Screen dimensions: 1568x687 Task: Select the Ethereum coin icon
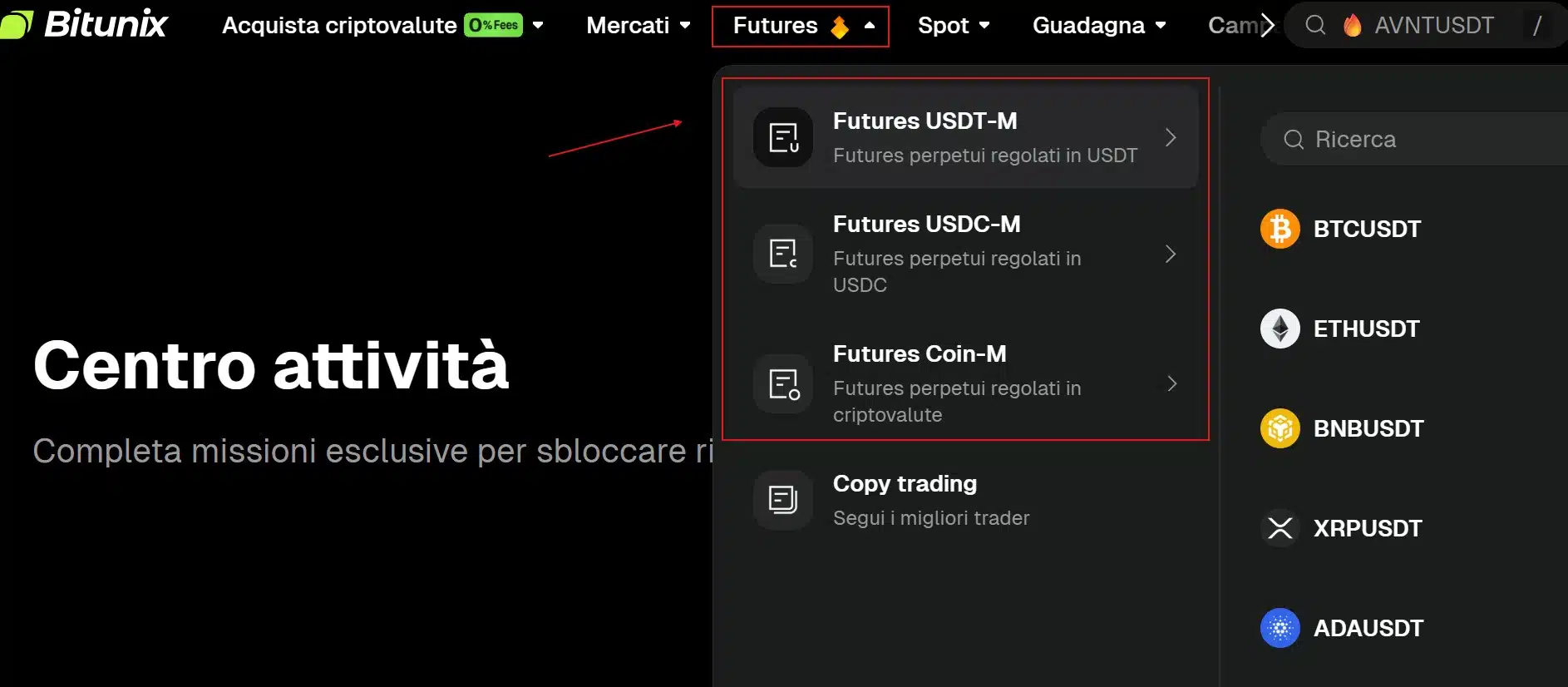(1280, 329)
